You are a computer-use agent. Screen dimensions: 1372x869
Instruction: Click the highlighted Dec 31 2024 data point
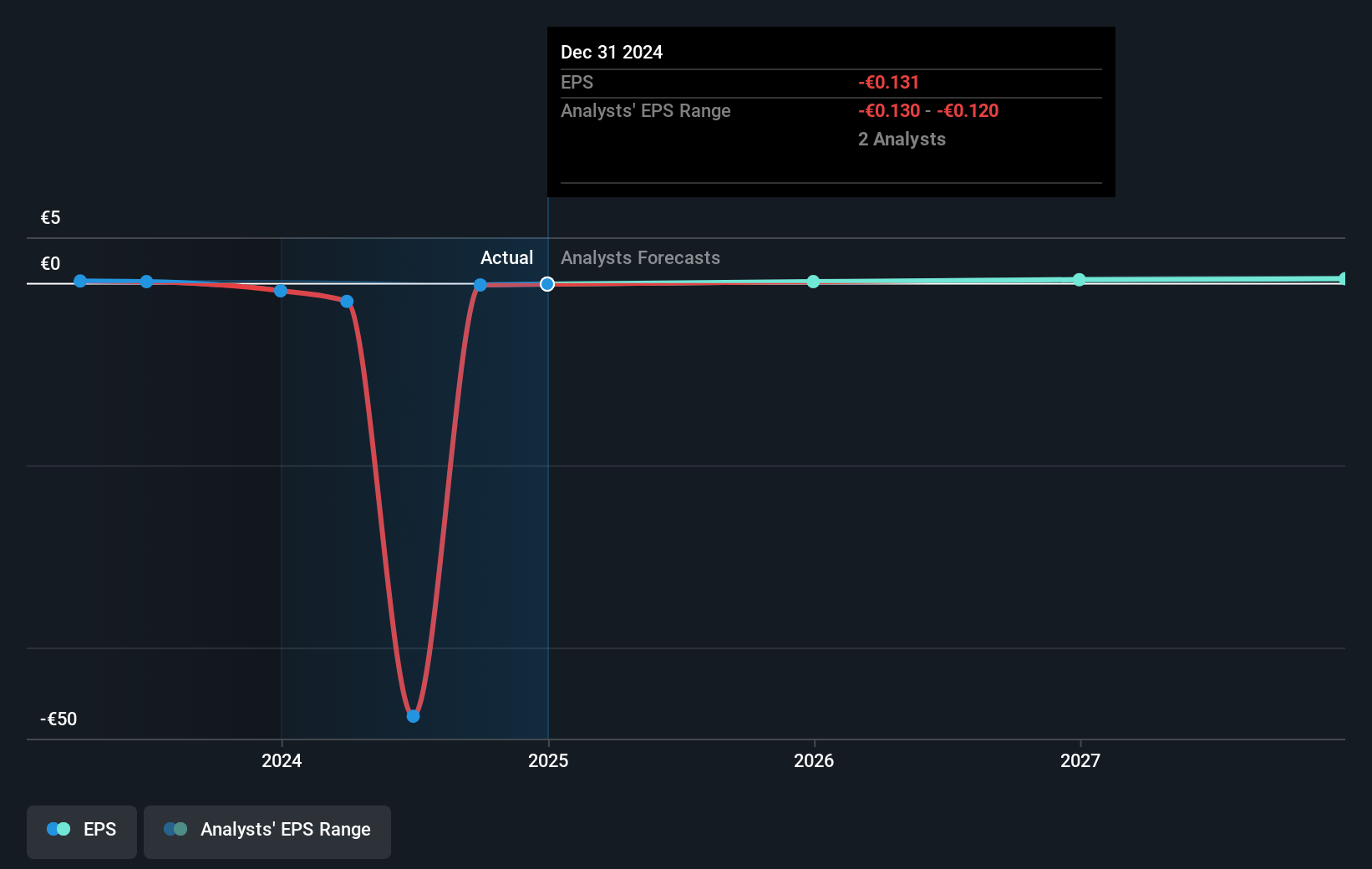click(x=547, y=284)
